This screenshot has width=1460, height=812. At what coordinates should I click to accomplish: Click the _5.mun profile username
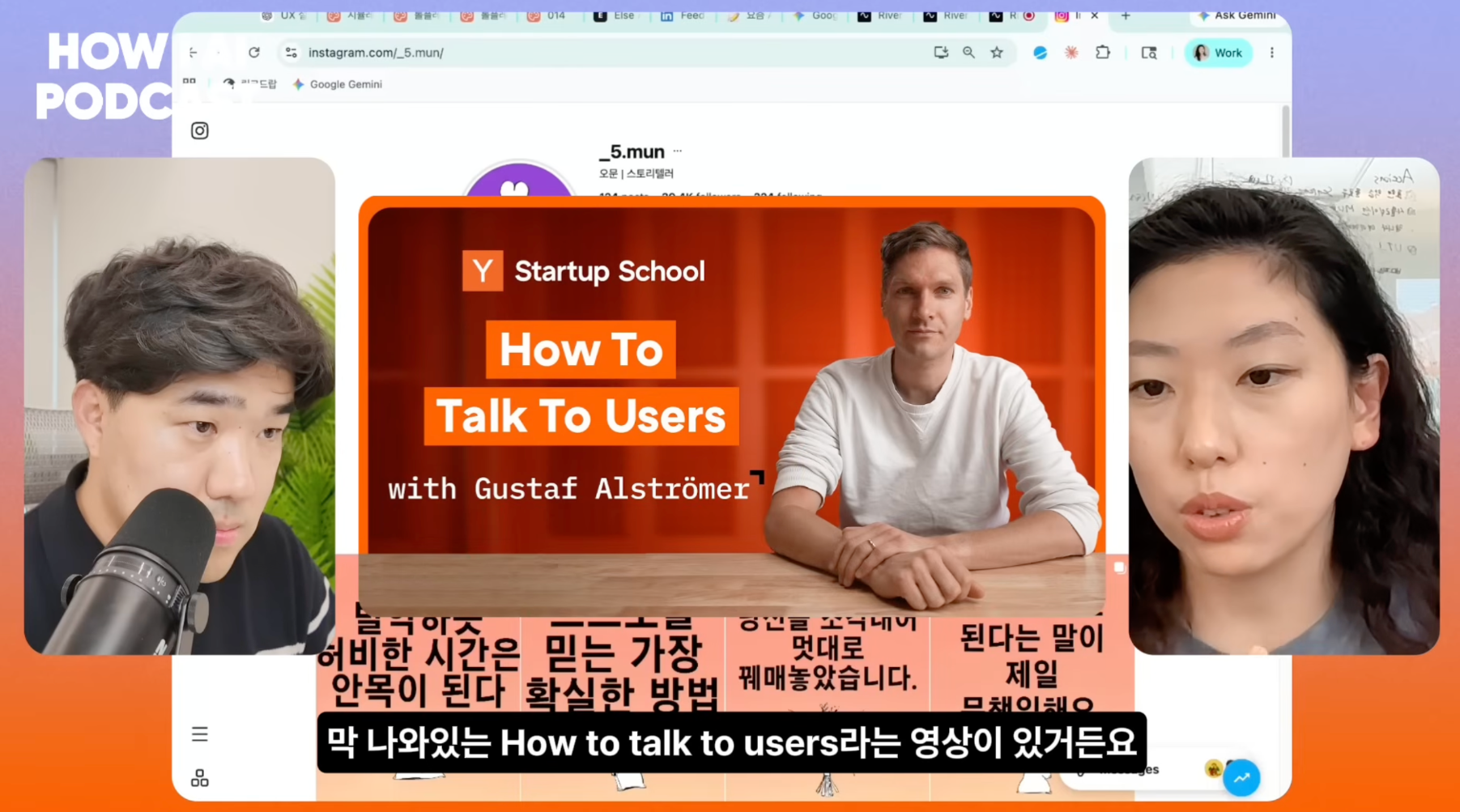pyautogui.click(x=632, y=151)
